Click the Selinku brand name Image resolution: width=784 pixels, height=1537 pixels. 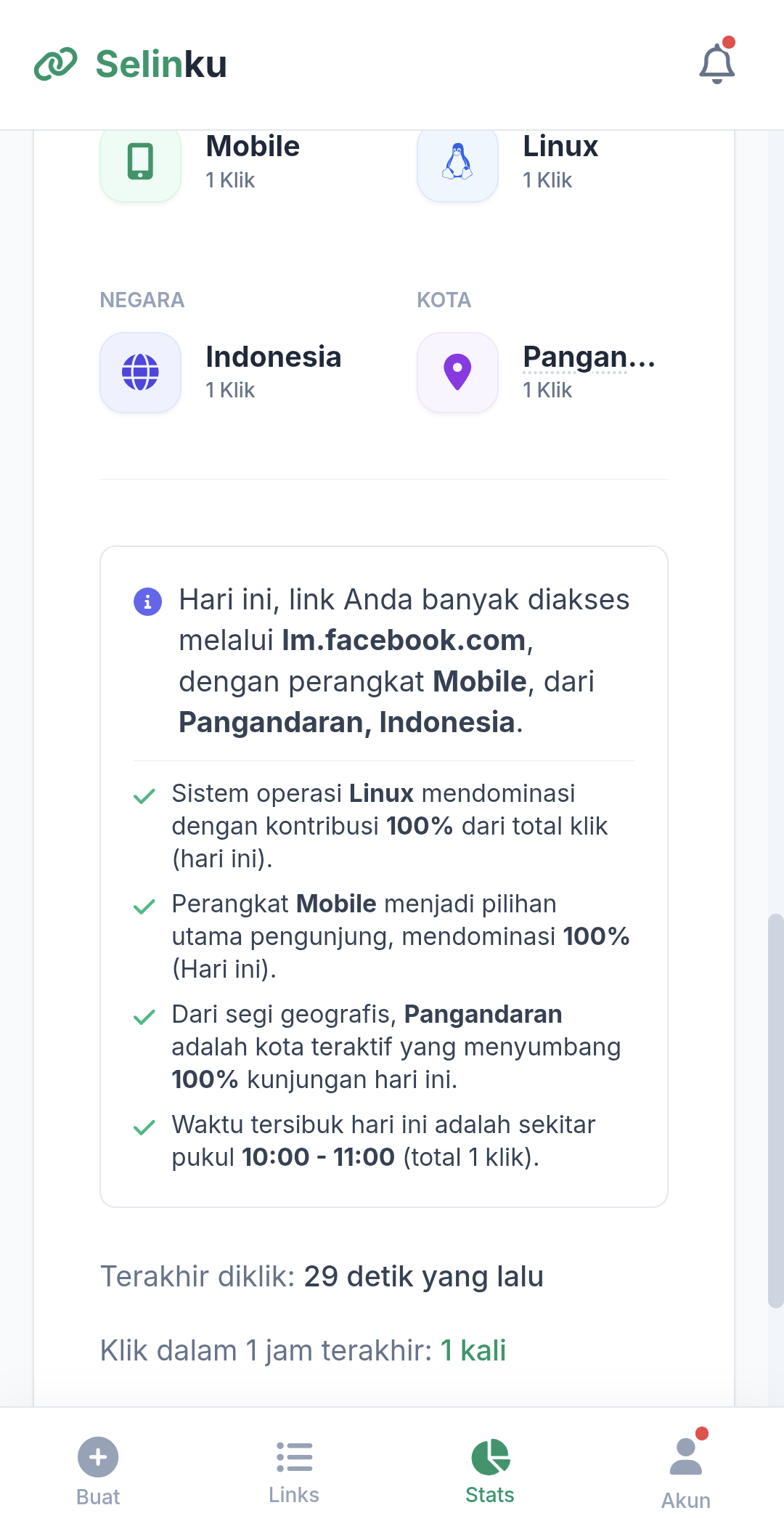pyautogui.click(x=161, y=64)
